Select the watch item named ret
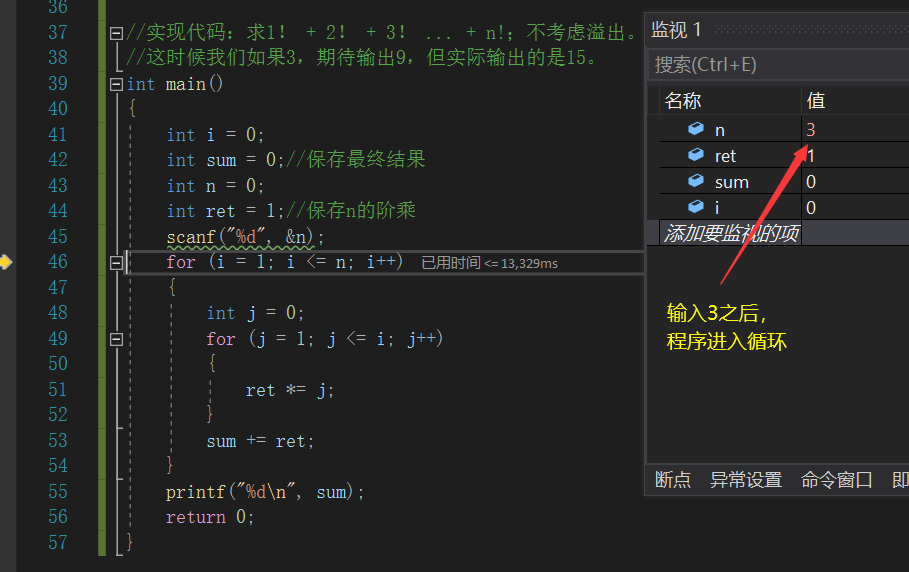 725,156
